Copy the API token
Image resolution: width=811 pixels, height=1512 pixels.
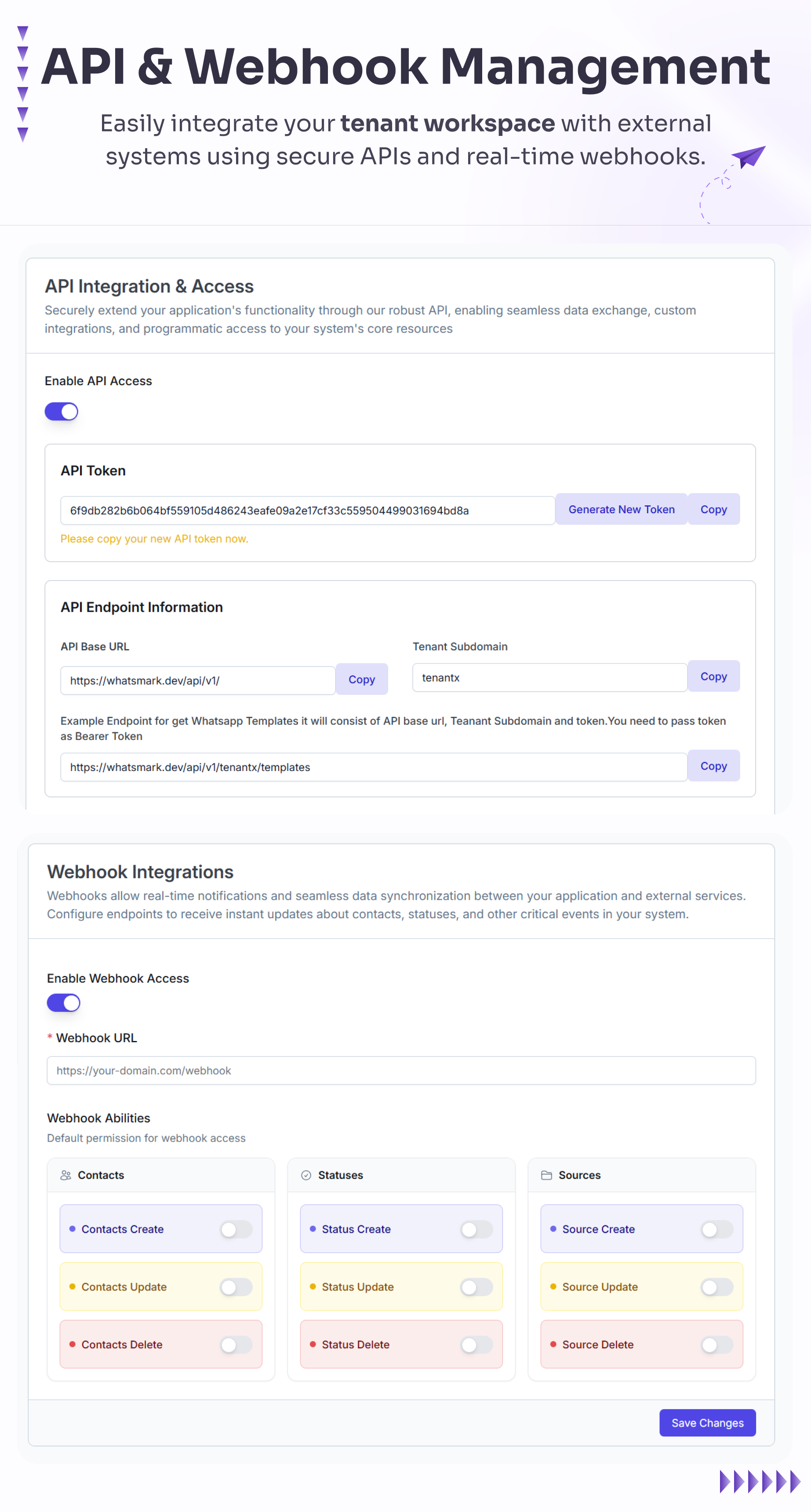click(713, 509)
